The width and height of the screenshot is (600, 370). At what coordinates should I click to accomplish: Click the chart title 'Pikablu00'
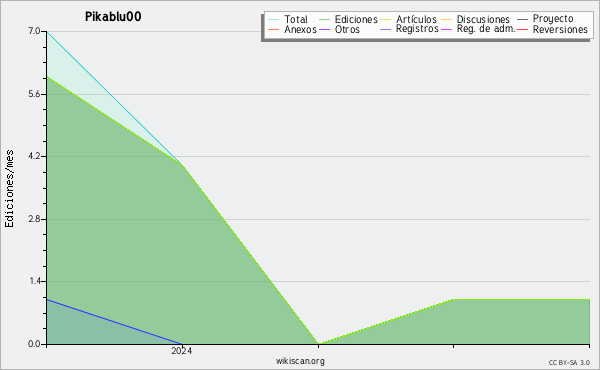[x=113, y=17]
